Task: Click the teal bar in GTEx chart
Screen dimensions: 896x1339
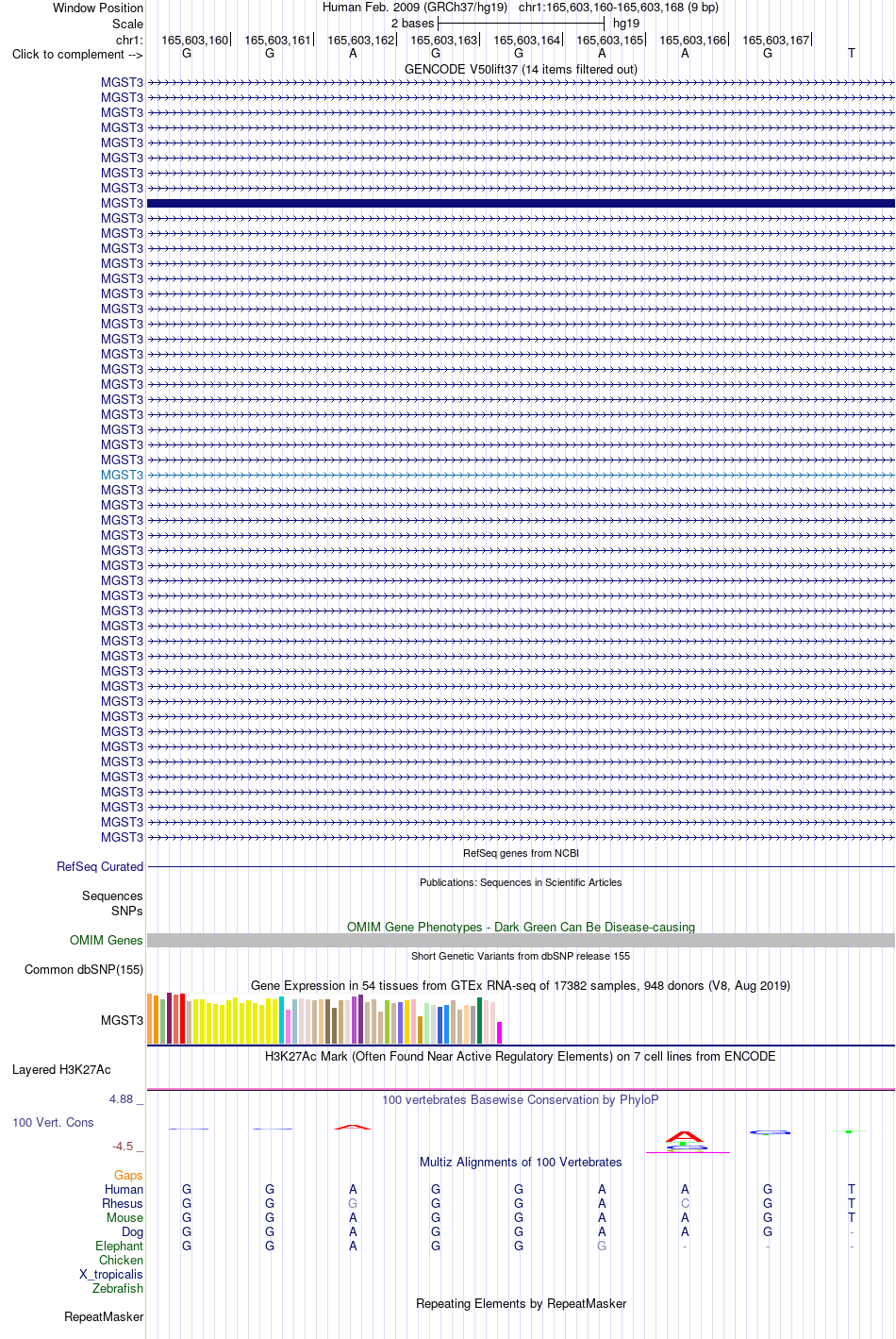Action: (x=282, y=1020)
